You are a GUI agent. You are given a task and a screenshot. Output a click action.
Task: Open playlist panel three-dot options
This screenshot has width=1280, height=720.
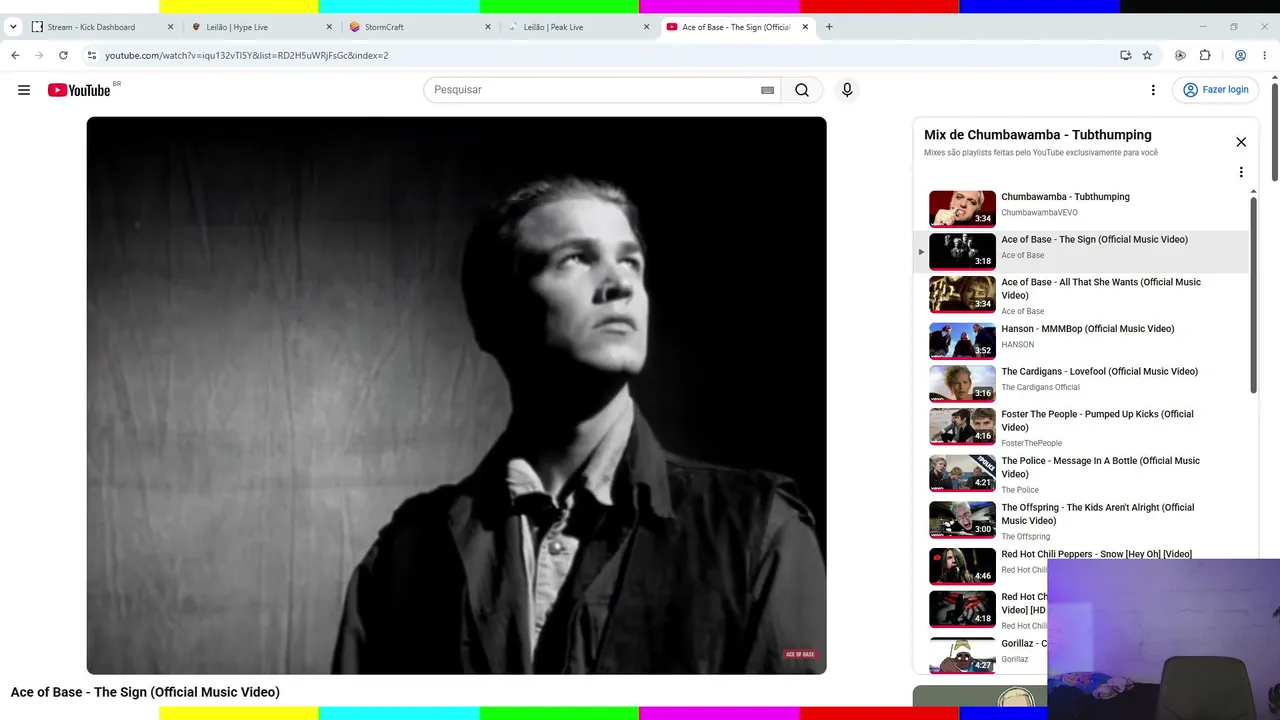(1241, 172)
